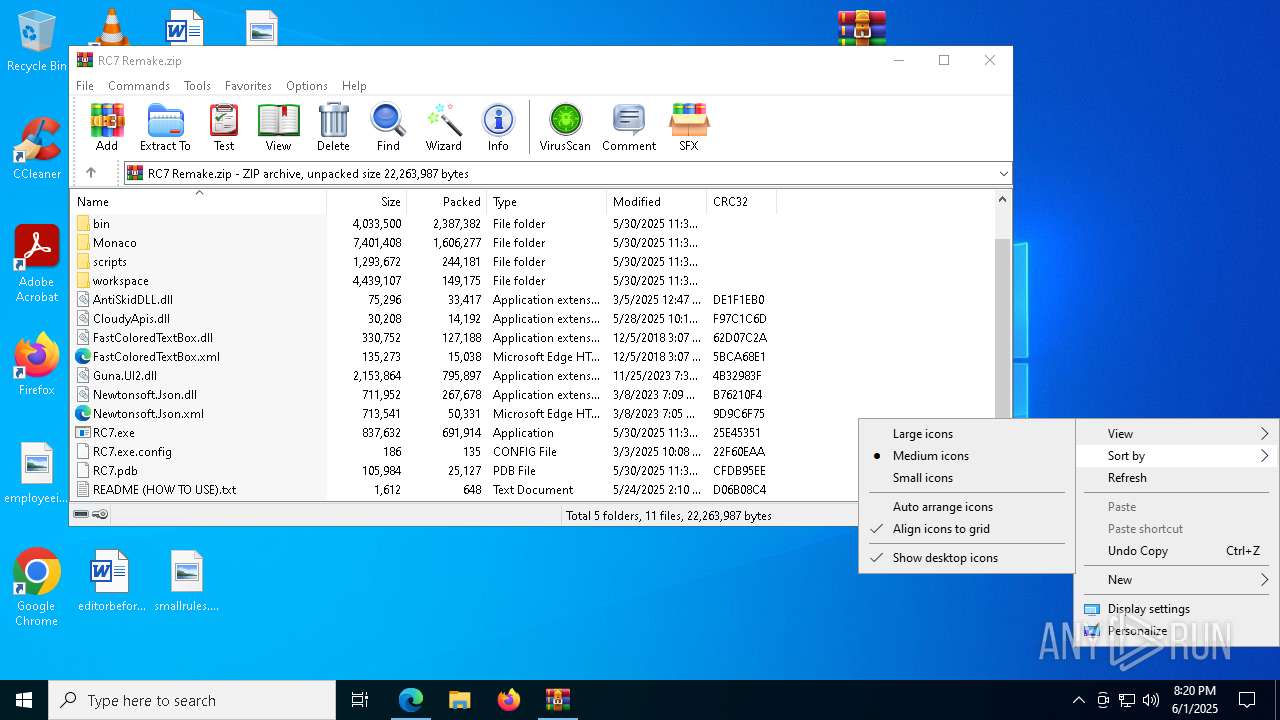This screenshot has width=1280, height=720.
Task: Select Small icons view option
Action: [966, 478]
